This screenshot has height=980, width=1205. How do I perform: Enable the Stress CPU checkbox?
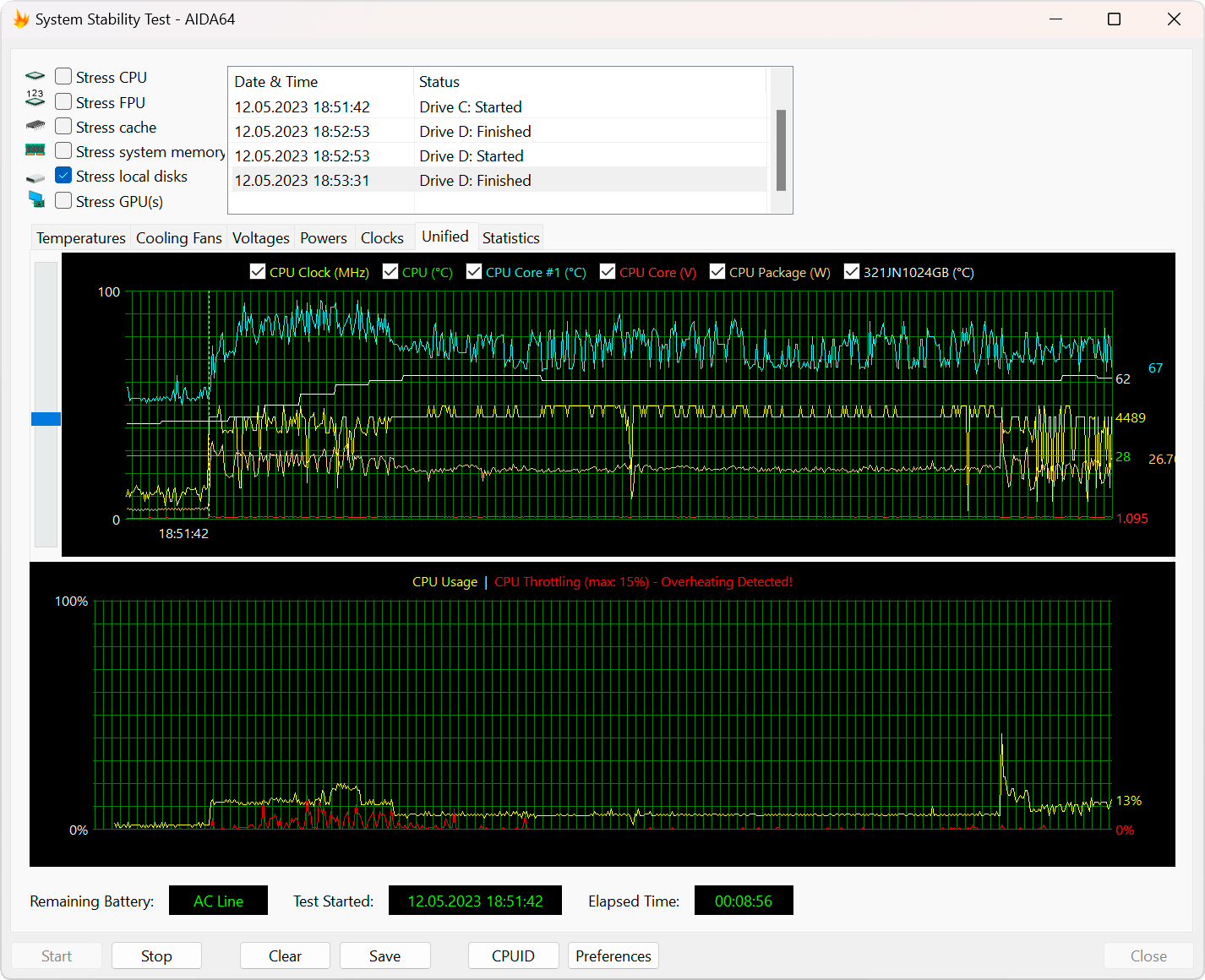pos(63,77)
